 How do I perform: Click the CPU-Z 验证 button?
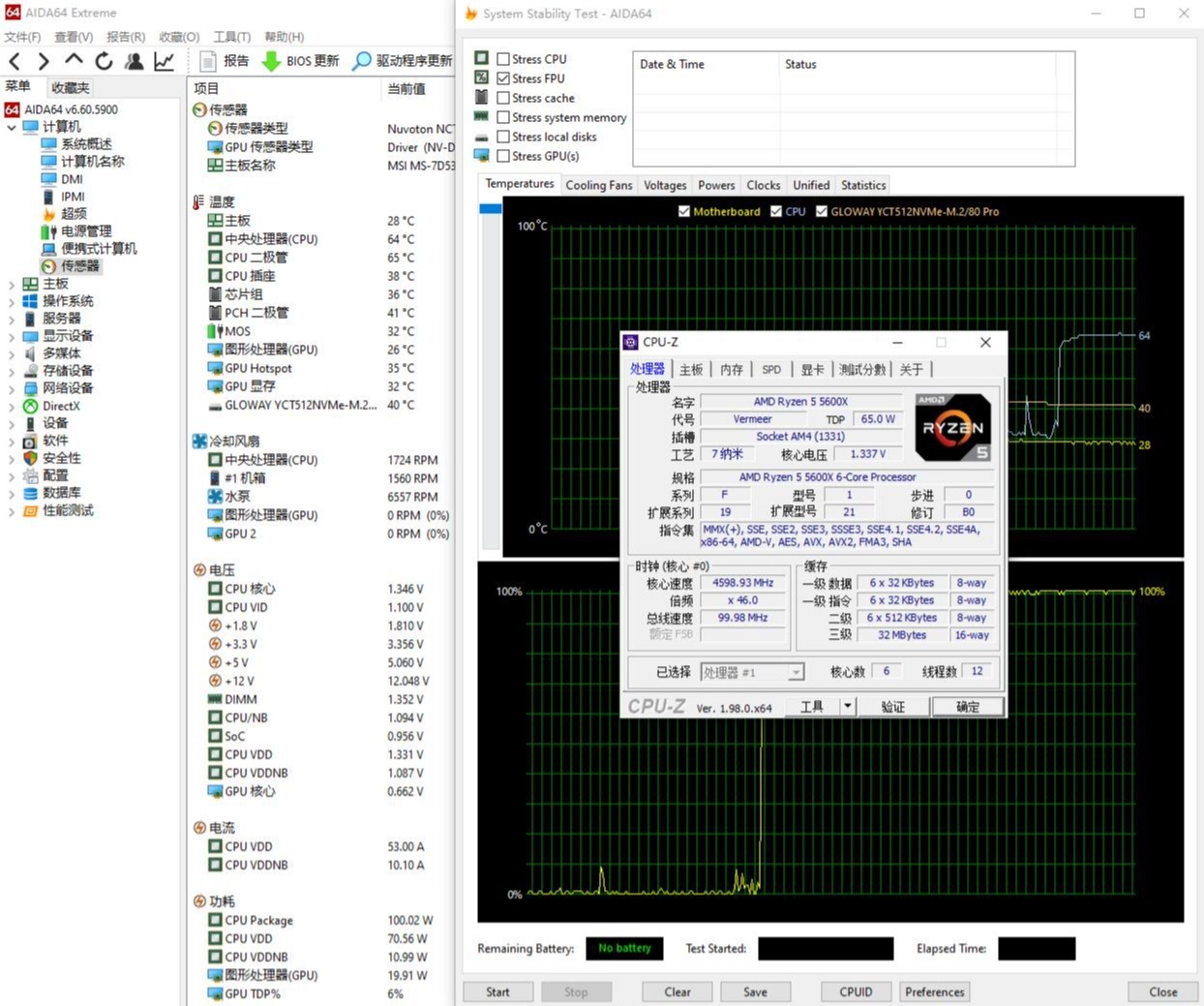(x=892, y=707)
